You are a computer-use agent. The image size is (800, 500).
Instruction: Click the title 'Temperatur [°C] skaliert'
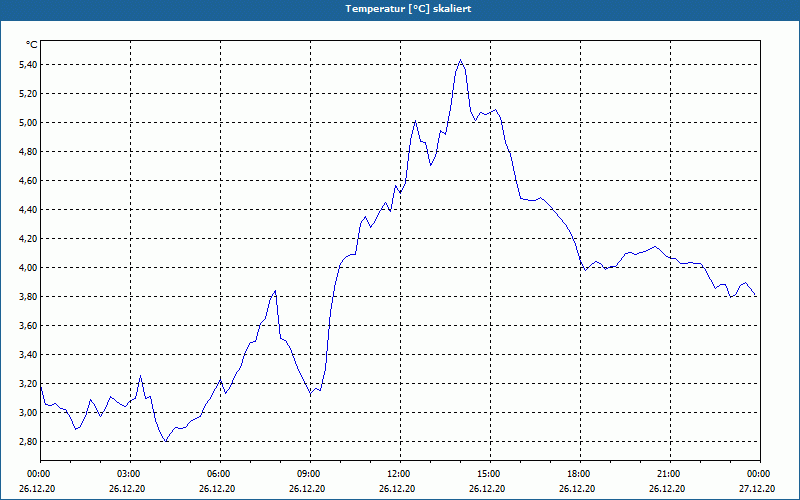point(408,9)
